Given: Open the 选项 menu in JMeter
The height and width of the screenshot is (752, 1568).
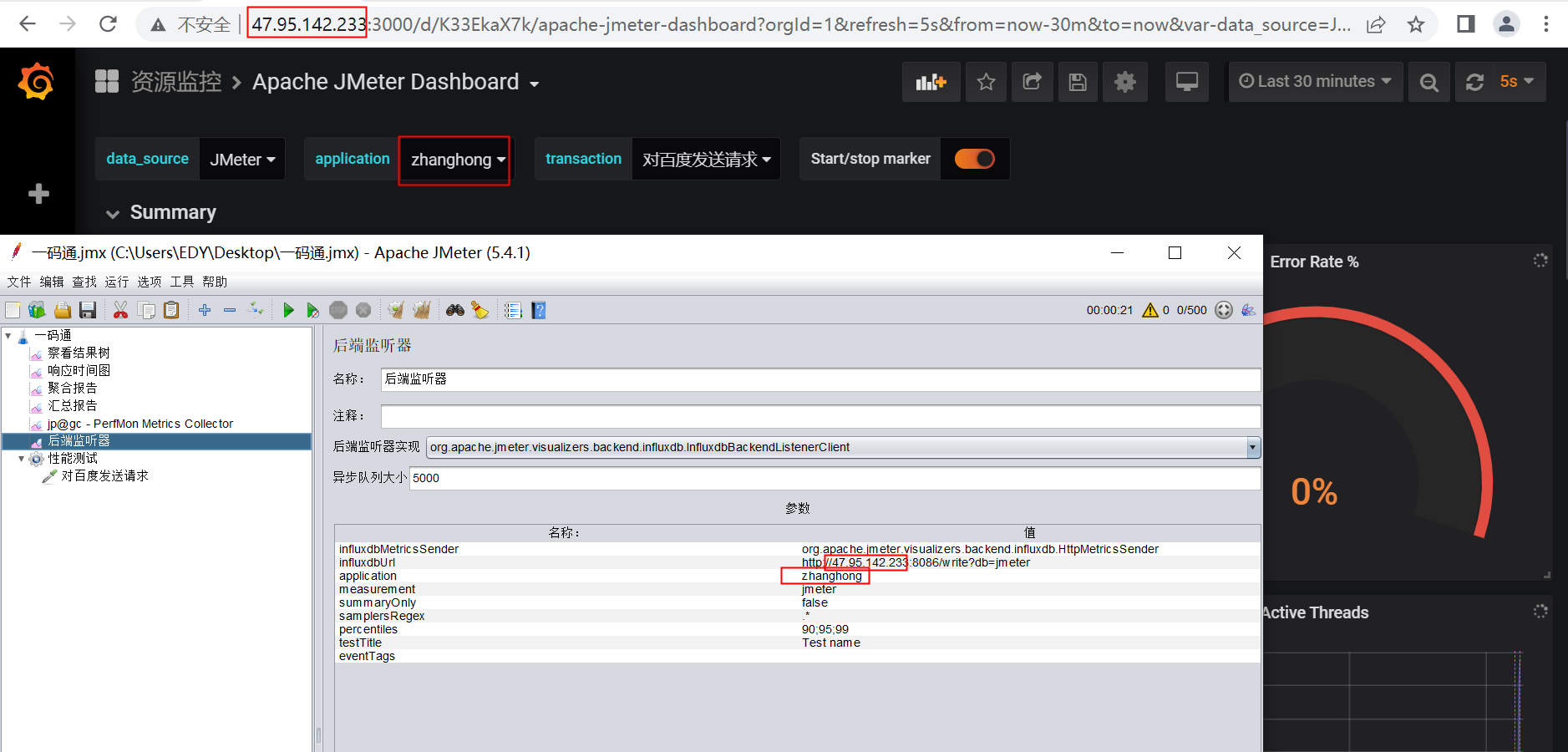Looking at the screenshot, I should [x=150, y=282].
